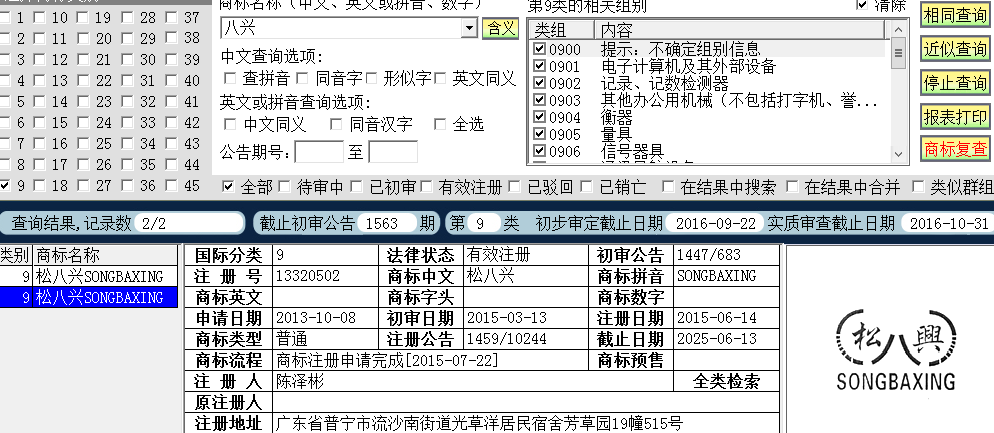994x433 pixels.
Task: Open 商标复查 trademark recheck
Action: coord(955,150)
